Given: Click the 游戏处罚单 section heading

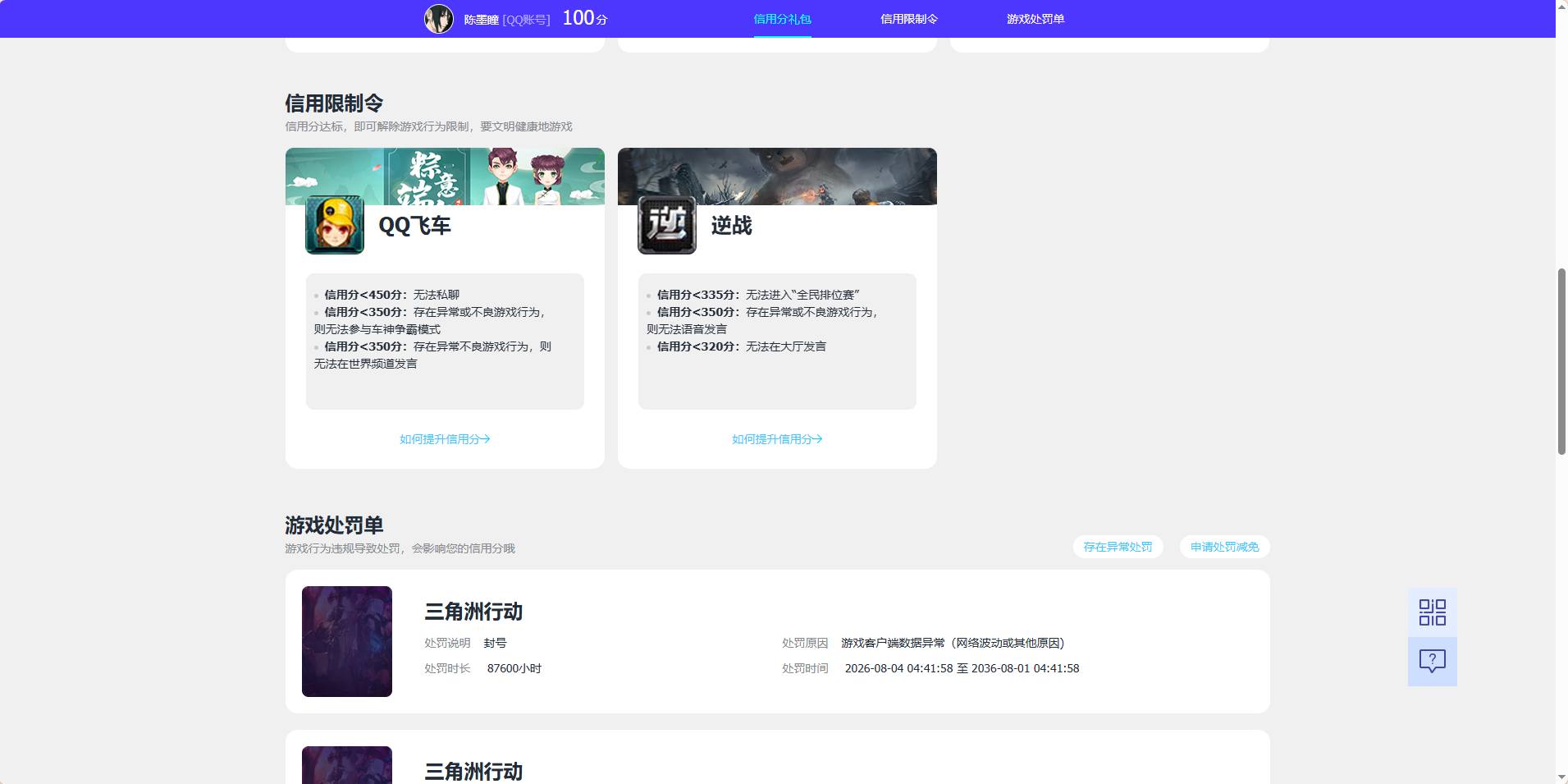Looking at the screenshot, I should [334, 525].
